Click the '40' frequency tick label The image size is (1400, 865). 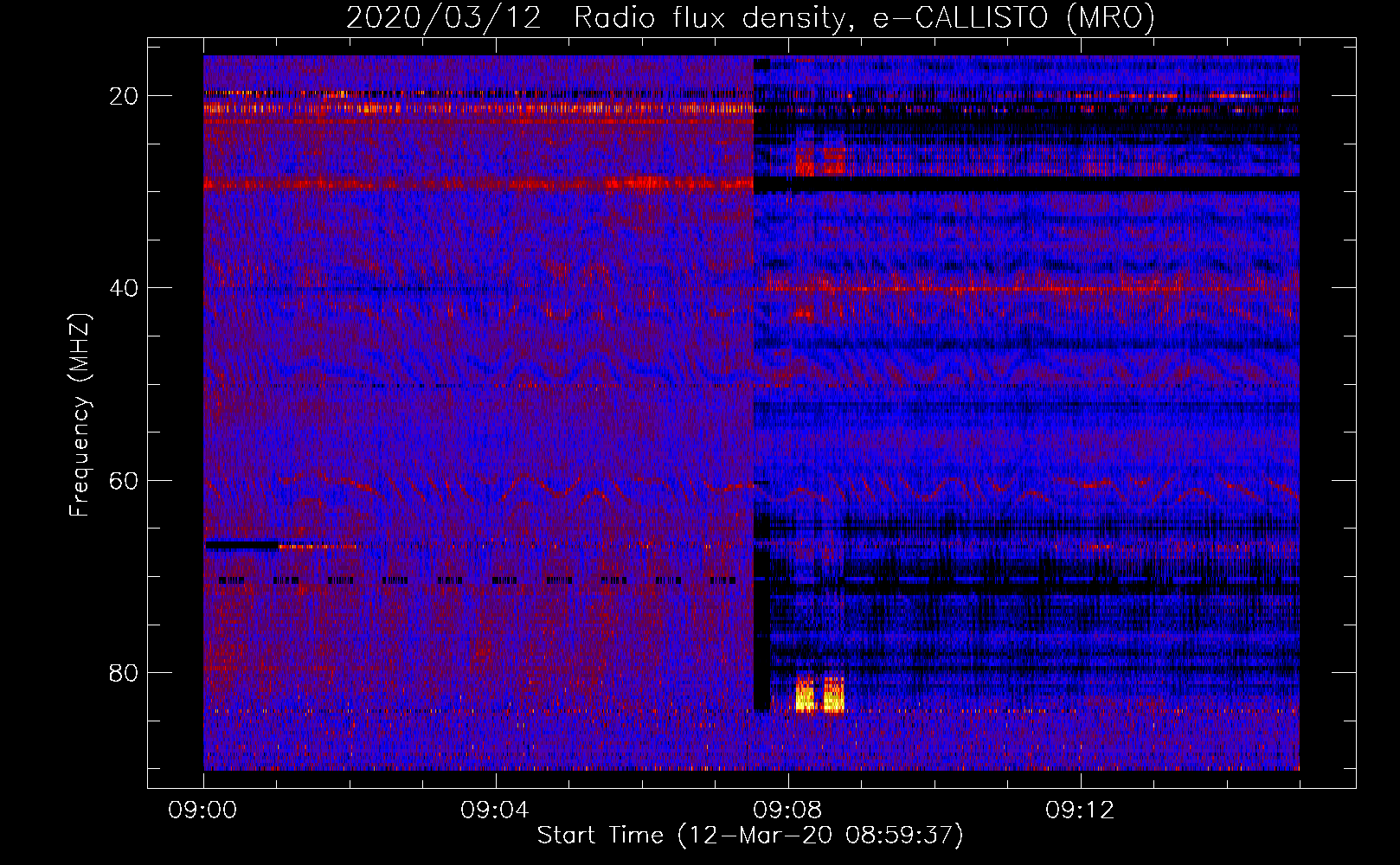125,288
